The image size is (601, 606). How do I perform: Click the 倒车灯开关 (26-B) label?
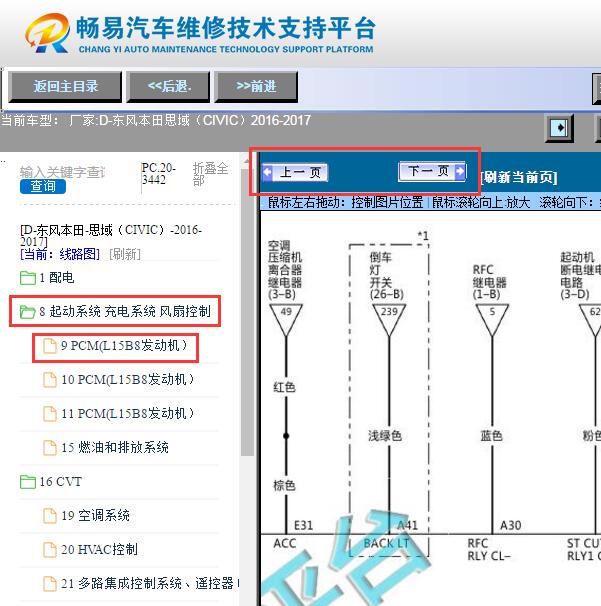point(386,276)
